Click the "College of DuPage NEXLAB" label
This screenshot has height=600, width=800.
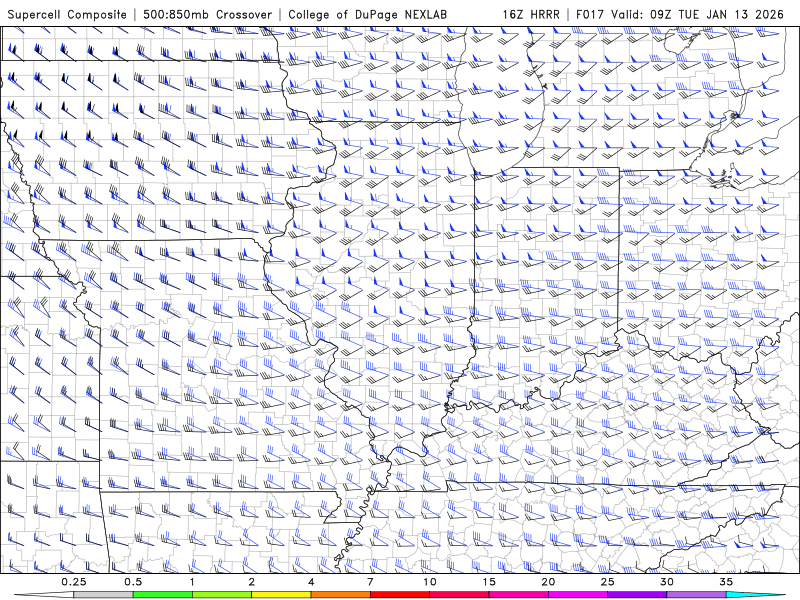pos(367,14)
